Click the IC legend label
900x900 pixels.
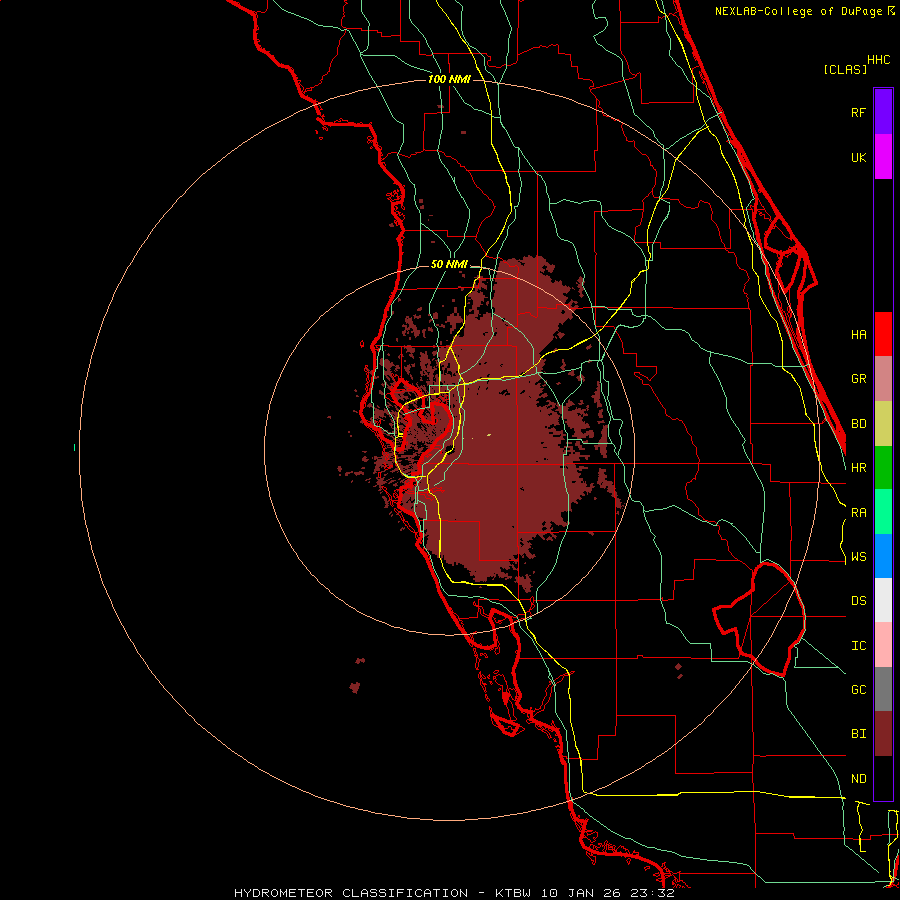click(858, 646)
